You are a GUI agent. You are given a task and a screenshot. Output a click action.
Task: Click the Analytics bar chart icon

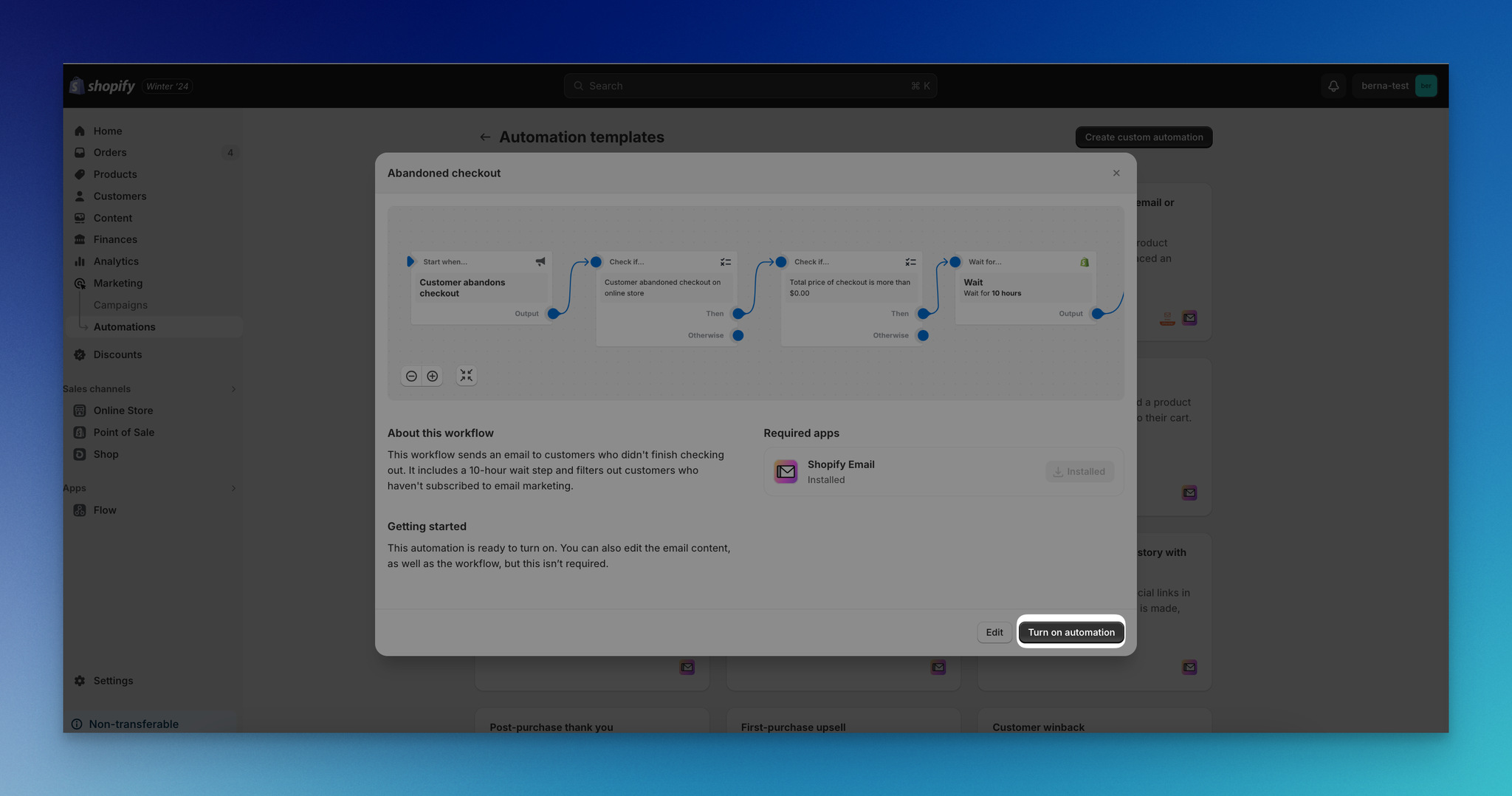tap(80, 261)
